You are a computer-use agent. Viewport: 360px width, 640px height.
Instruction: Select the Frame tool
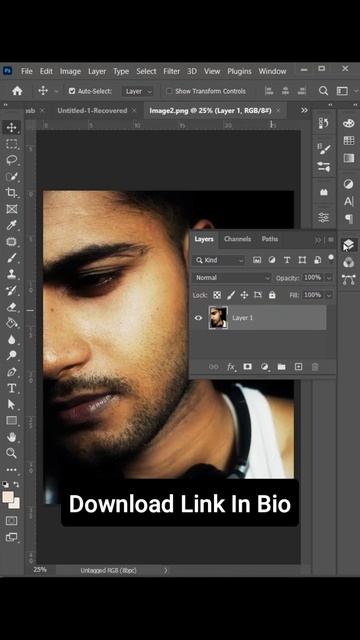pyautogui.click(x=11, y=209)
